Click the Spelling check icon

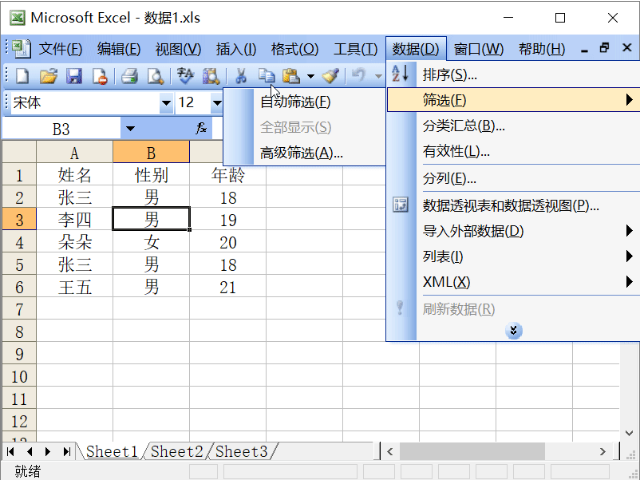pyautogui.click(x=185, y=76)
